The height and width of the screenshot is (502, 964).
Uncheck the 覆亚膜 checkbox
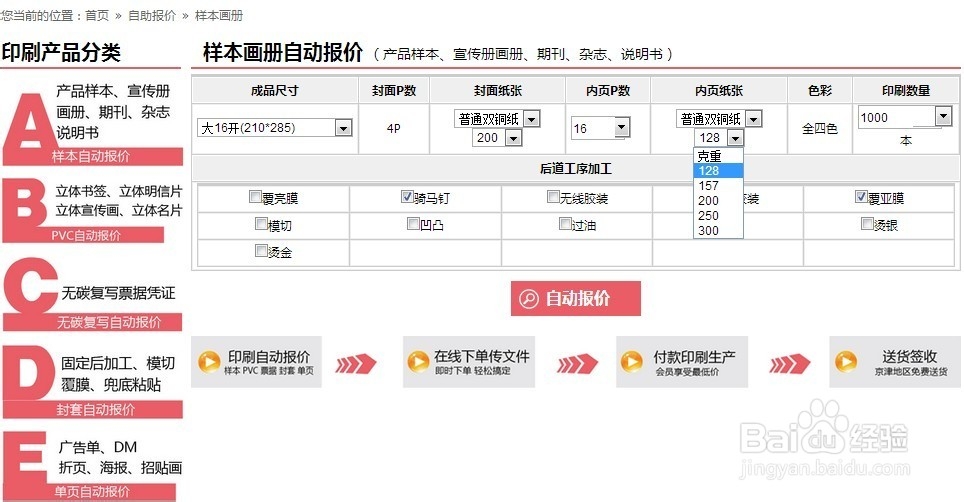pos(861,197)
